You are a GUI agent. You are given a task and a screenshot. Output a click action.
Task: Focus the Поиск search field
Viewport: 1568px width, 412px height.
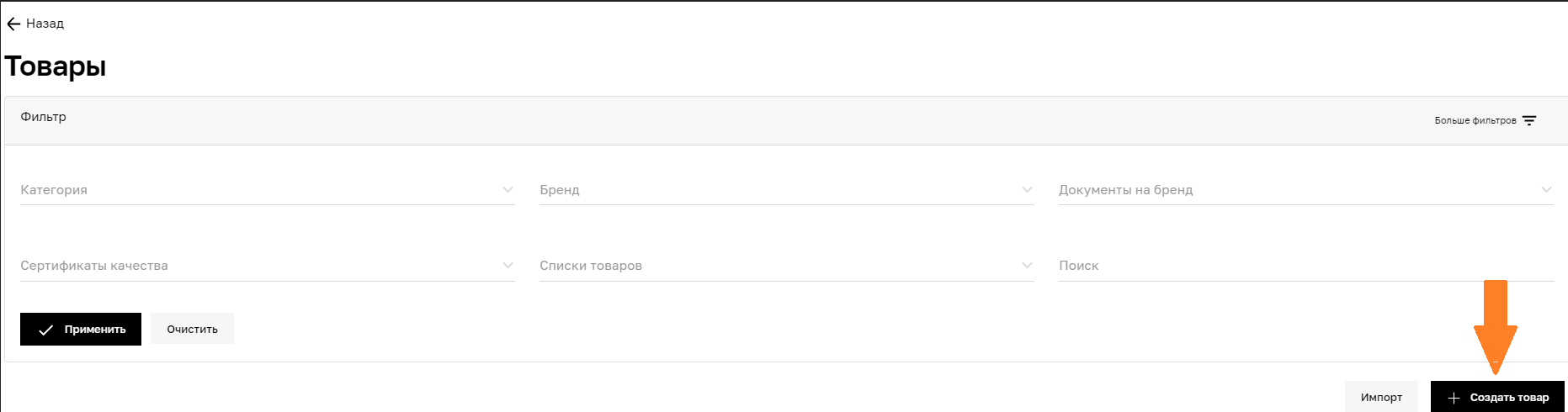[x=1305, y=266]
